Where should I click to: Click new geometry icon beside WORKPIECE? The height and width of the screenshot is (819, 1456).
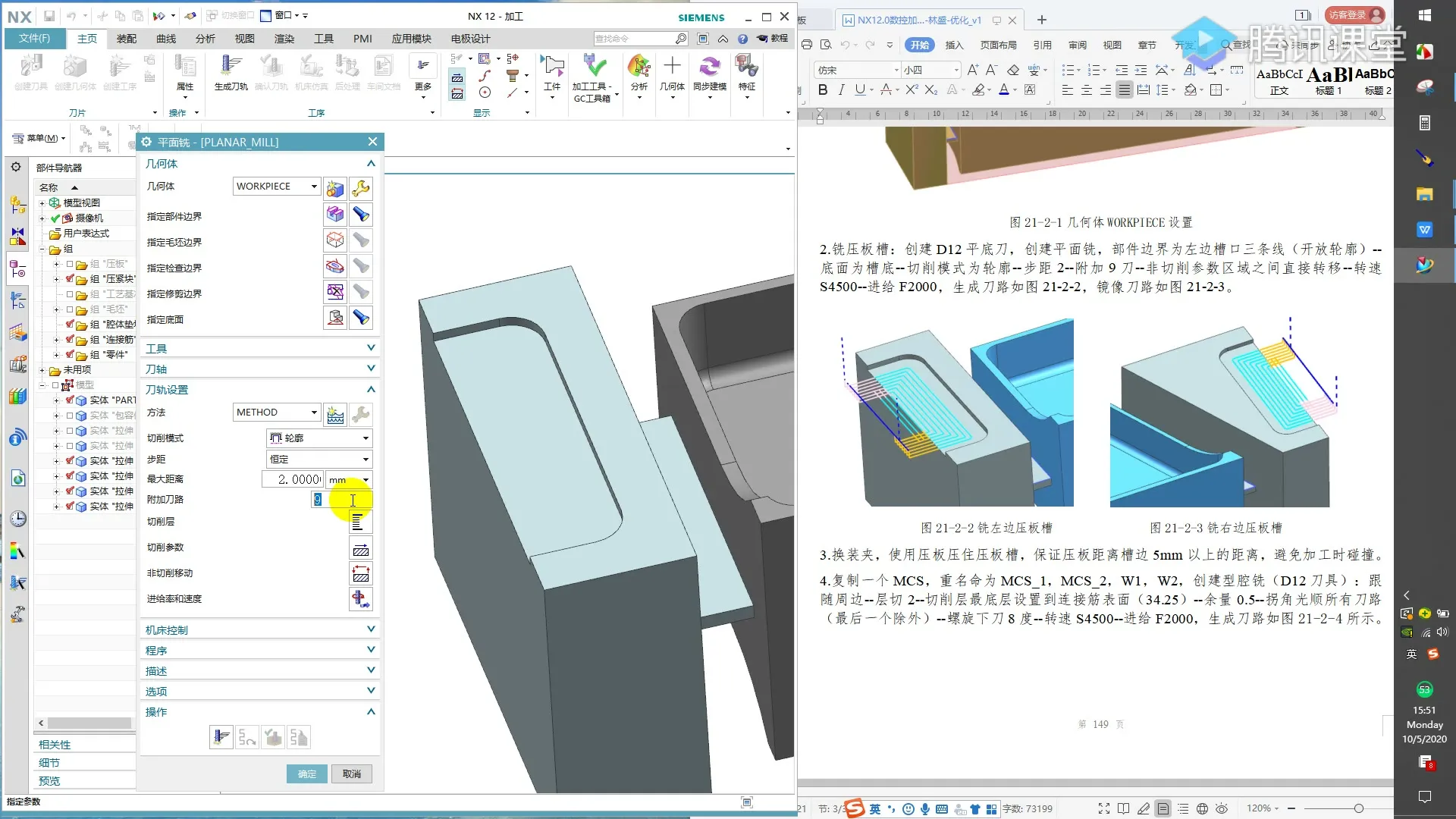pyautogui.click(x=335, y=187)
